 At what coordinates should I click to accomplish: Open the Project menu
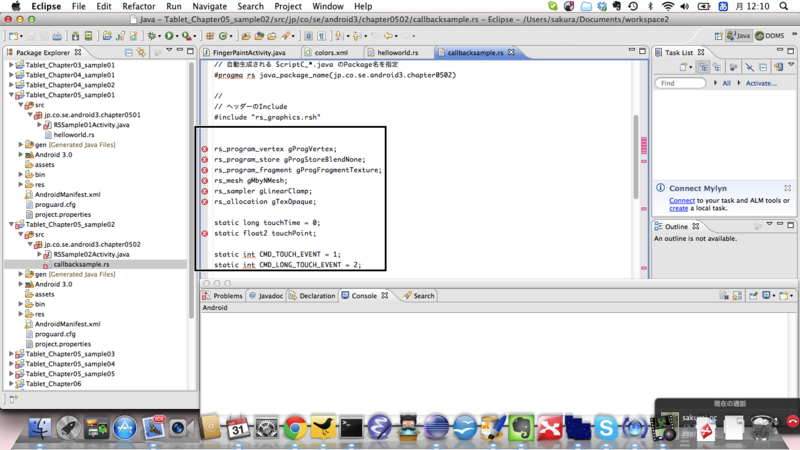click(x=288, y=6)
